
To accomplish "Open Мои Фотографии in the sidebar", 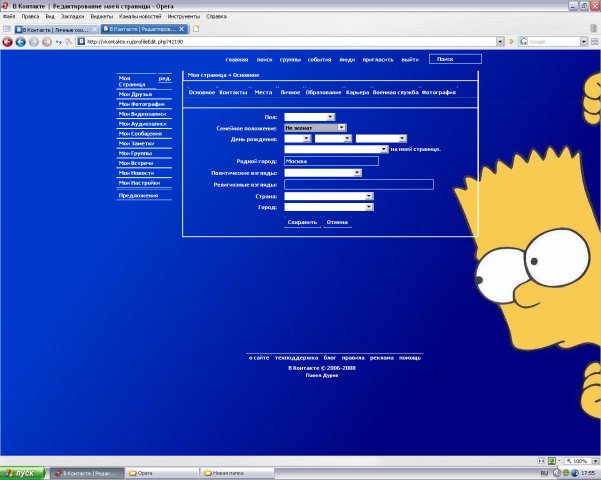I will click(142, 104).
